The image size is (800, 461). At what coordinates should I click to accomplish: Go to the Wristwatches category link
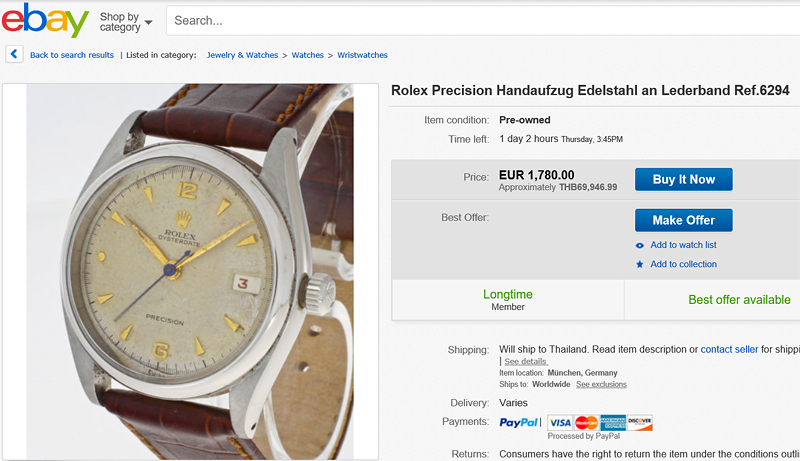(x=362, y=55)
